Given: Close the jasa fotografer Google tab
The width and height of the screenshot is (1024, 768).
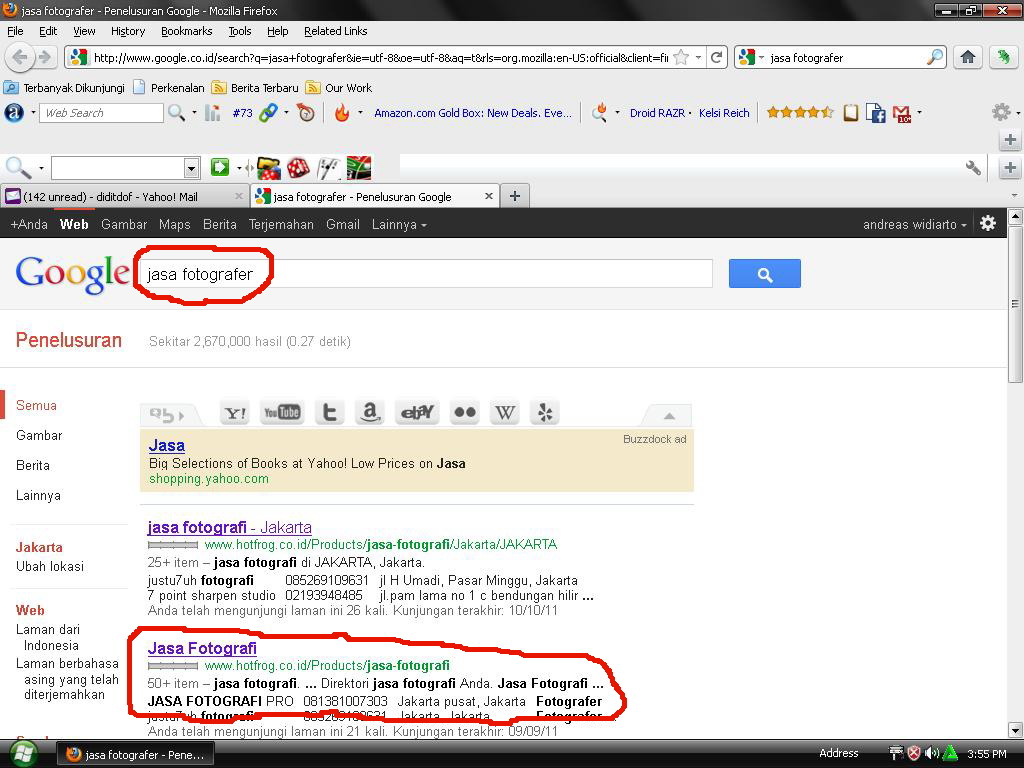Looking at the screenshot, I should point(488,196).
